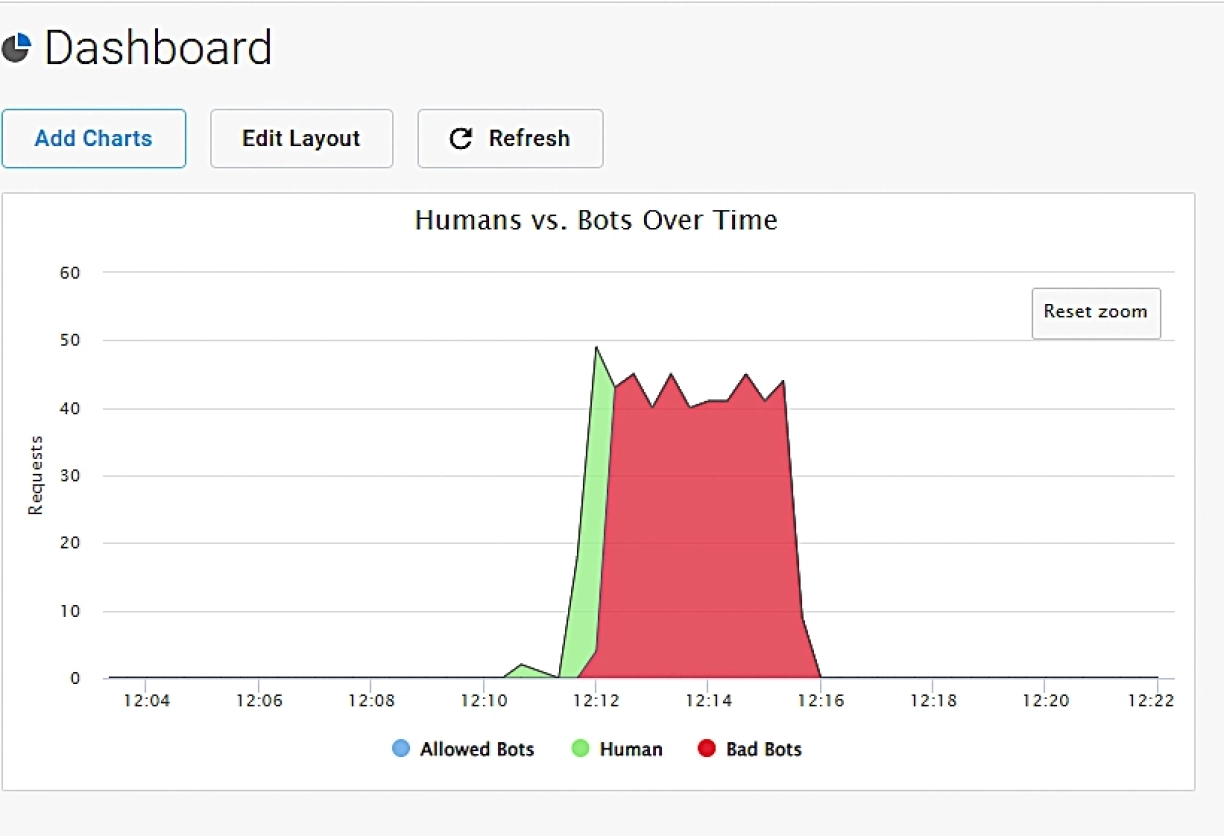Select the 12:16 time axis label
This screenshot has width=1224, height=836.
tap(820, 701)
